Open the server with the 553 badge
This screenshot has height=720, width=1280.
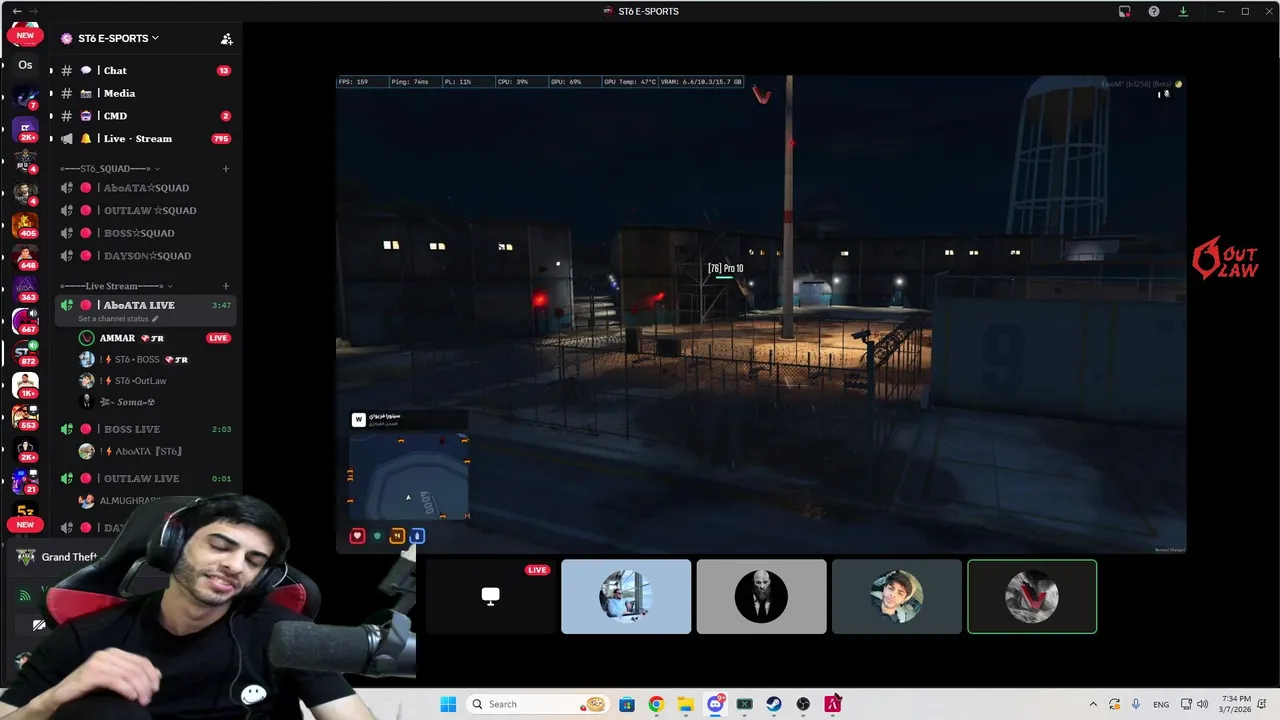click(25, 417)
